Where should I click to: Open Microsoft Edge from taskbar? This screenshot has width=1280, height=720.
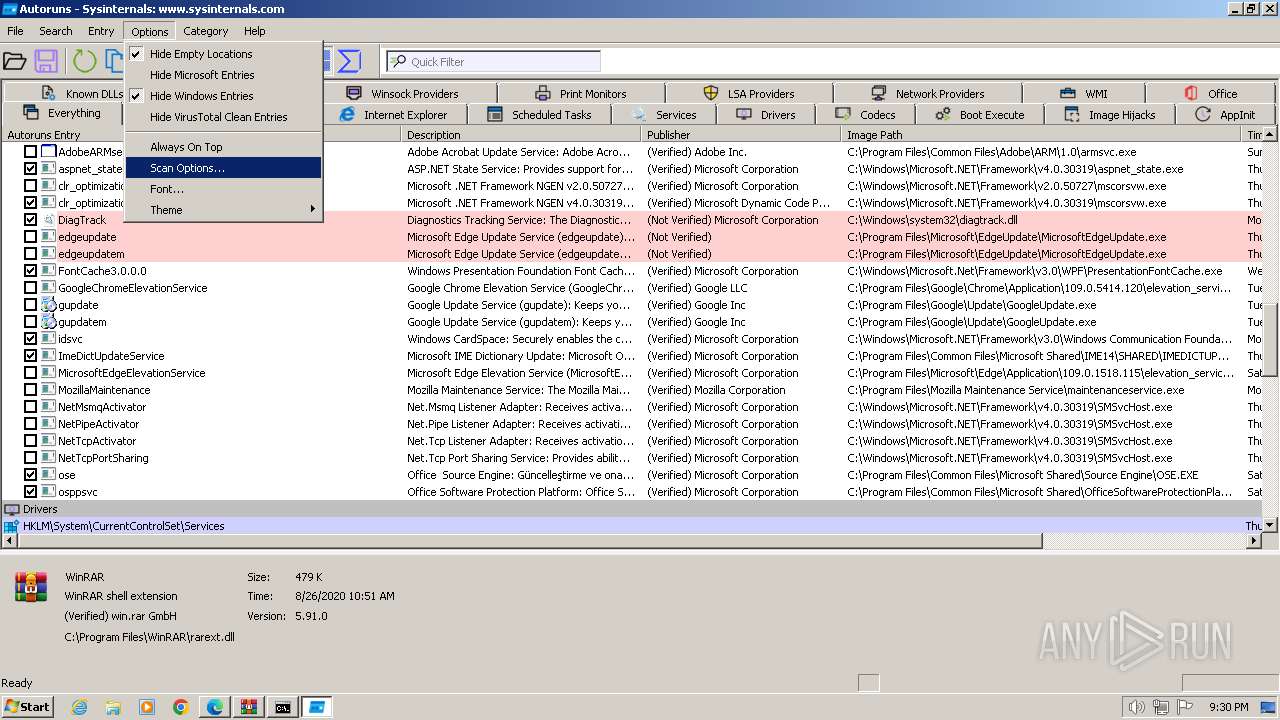point(215,707)
